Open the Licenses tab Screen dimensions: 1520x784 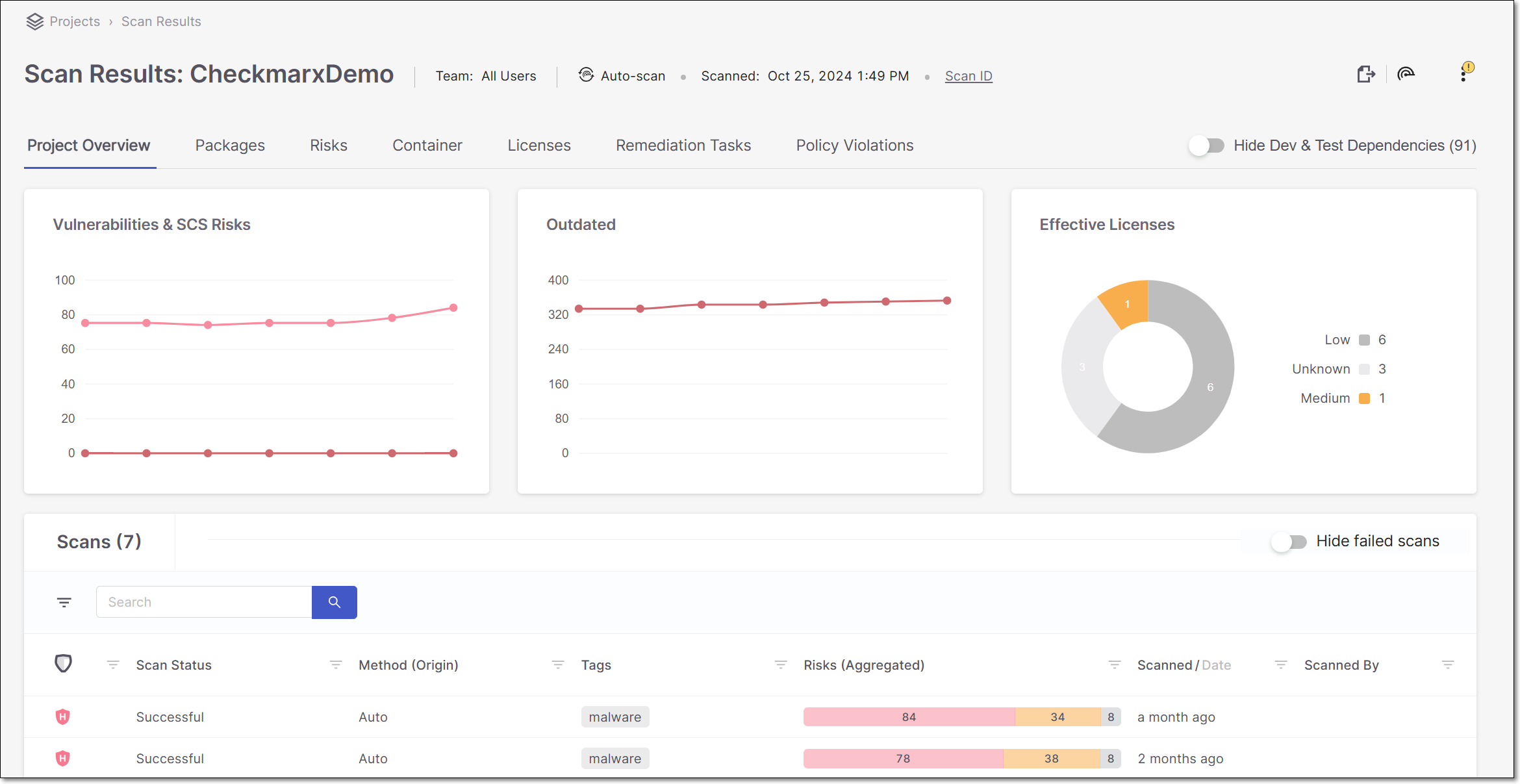539,145
